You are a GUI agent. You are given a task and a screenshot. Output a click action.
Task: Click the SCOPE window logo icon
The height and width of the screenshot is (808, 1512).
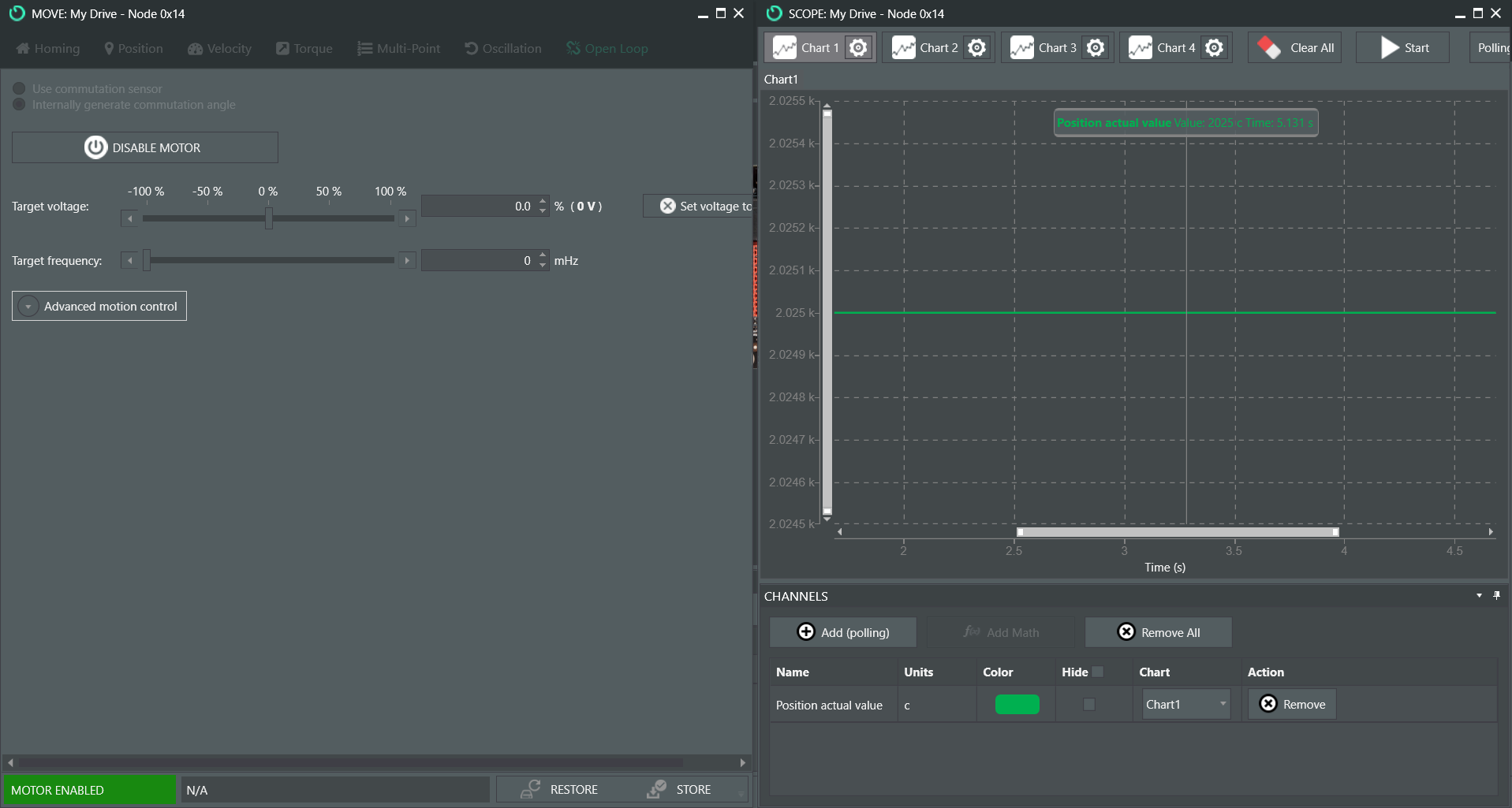pyautogui.click(x=775, y=13)
